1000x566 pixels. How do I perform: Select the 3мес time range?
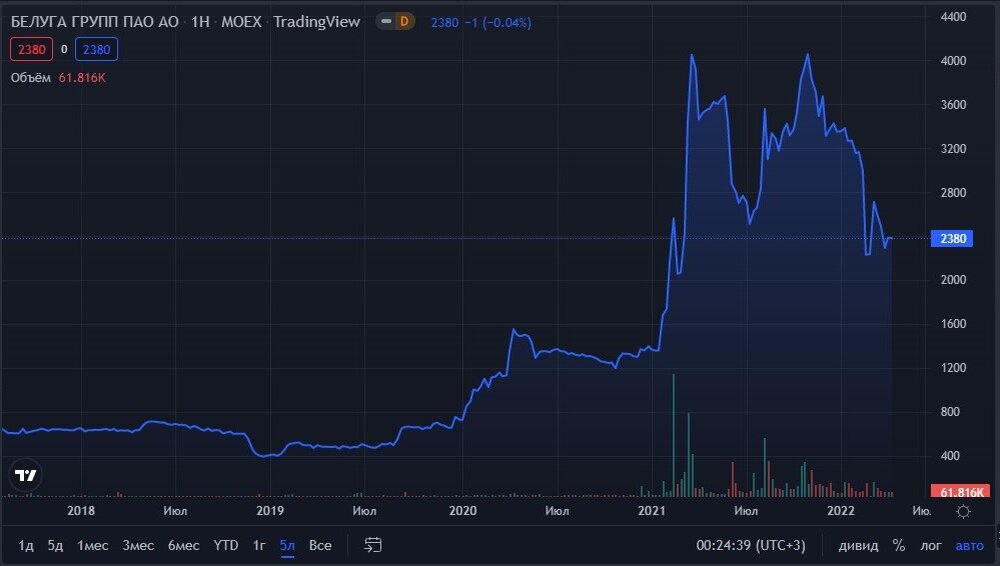click(138, 546)
